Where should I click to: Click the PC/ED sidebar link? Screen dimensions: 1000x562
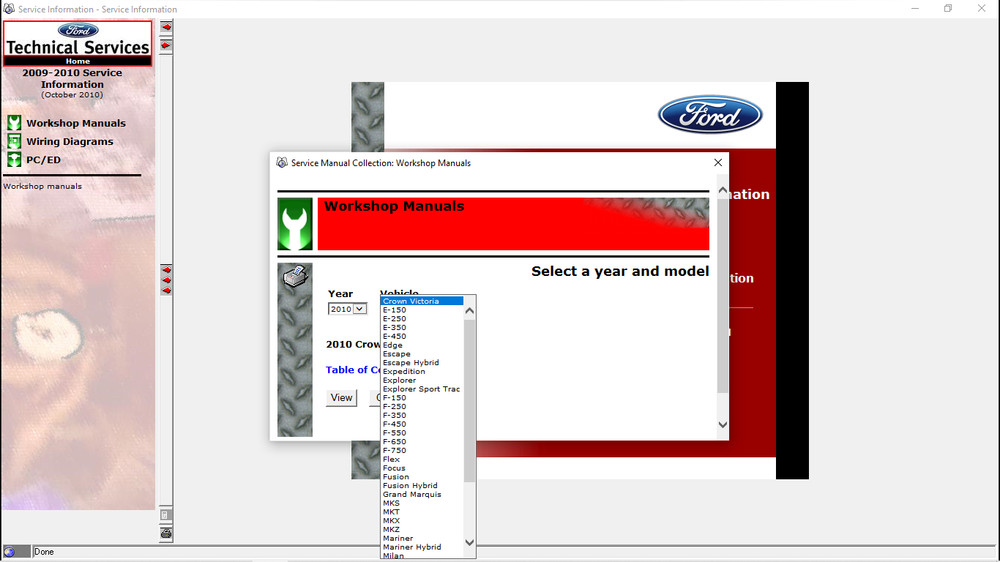(43, 160)
